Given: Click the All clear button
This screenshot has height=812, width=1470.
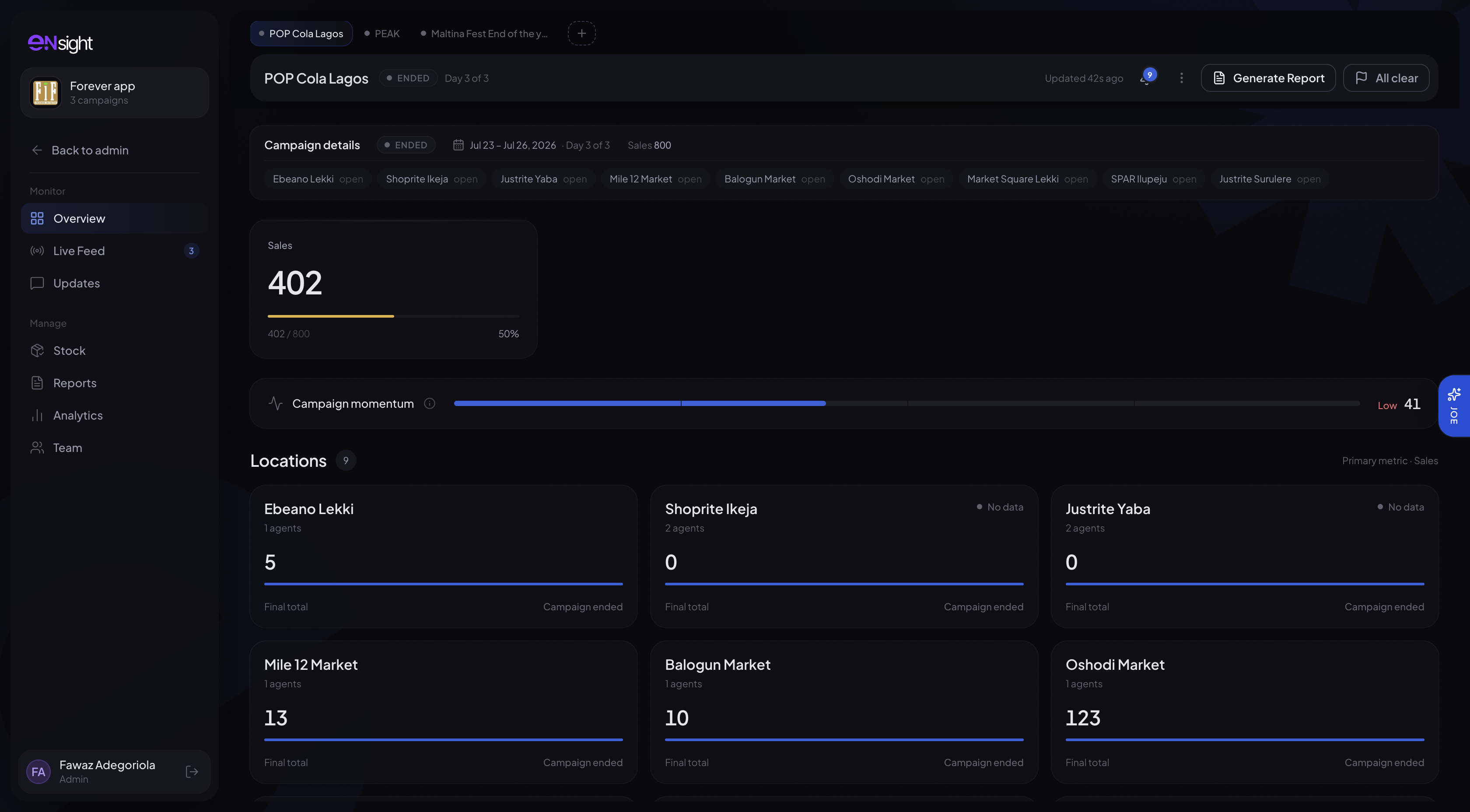Looking at the screenshot, I should pyautogui.click(x=1386, y=78).
